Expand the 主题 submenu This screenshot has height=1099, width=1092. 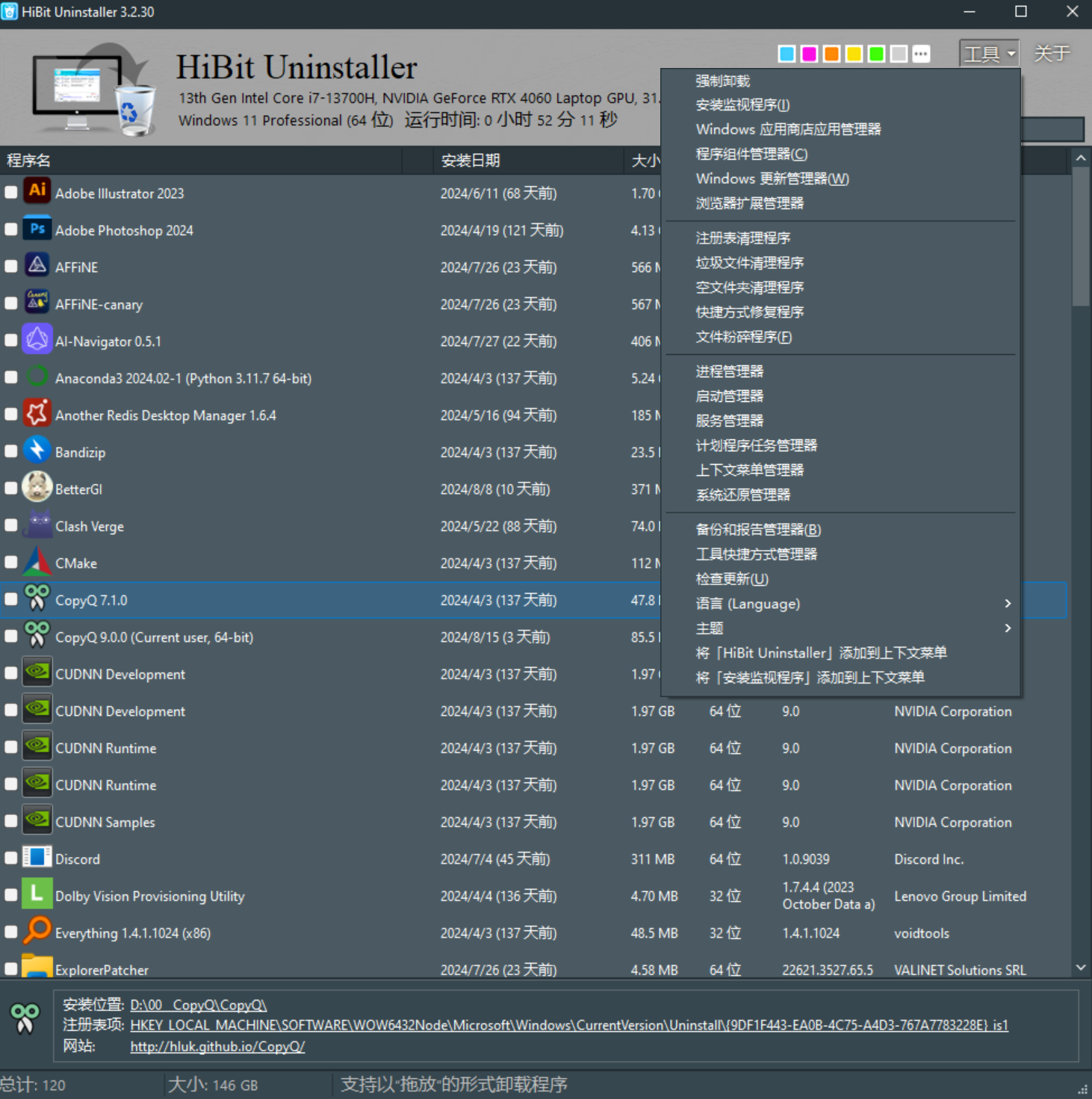click(x=840, y=628)
